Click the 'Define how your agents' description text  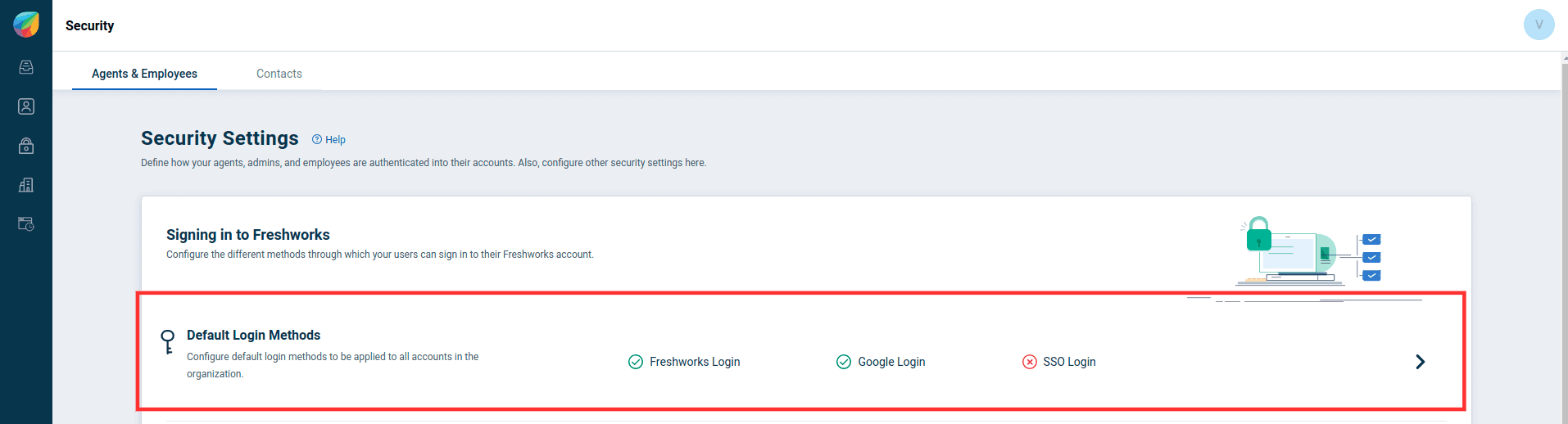click(x=424, y=163)
